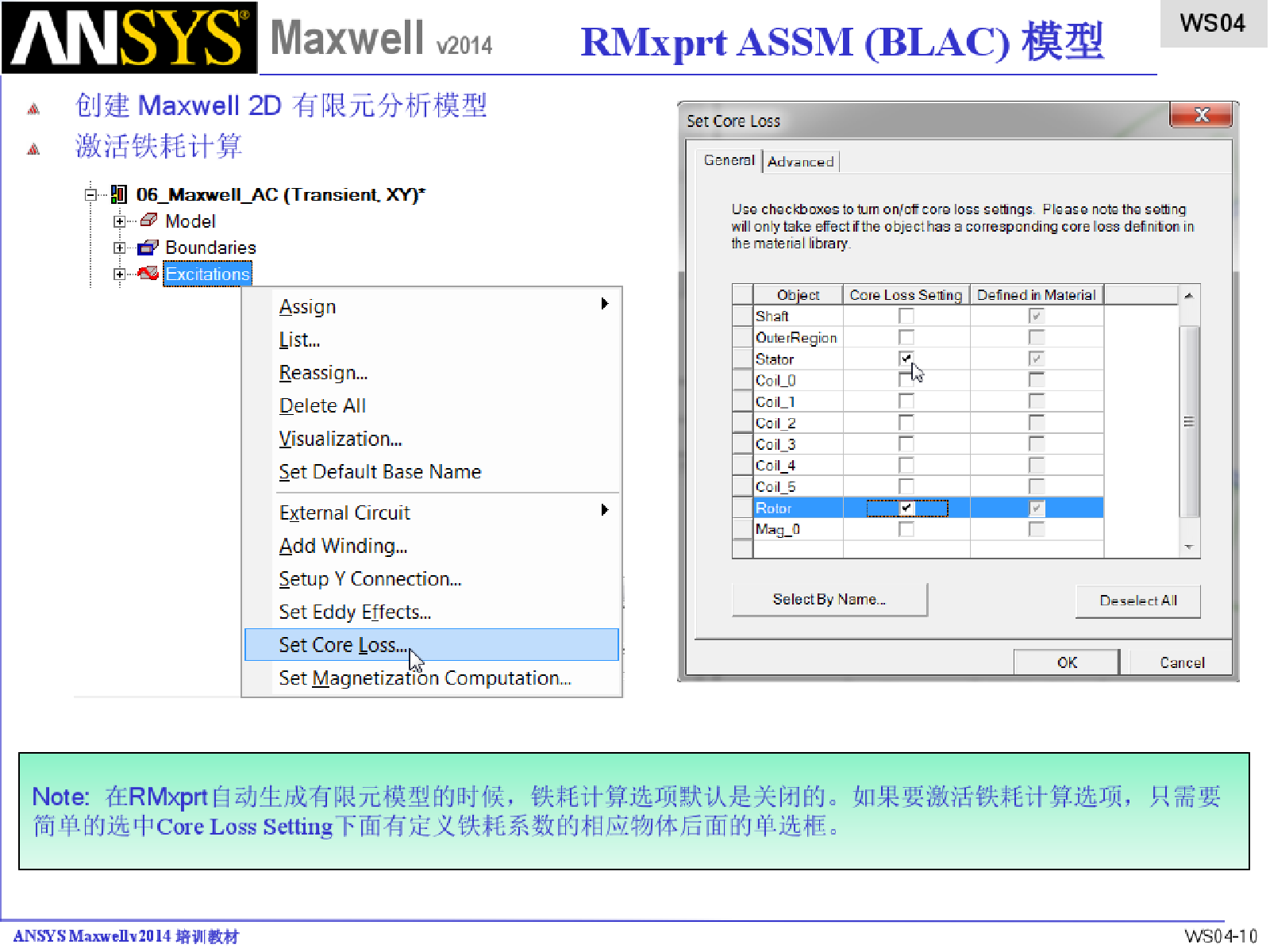Collapse the 06_Maxwell_AC design node
This screenshot has width=1270, height=952.
pos(90,194)
